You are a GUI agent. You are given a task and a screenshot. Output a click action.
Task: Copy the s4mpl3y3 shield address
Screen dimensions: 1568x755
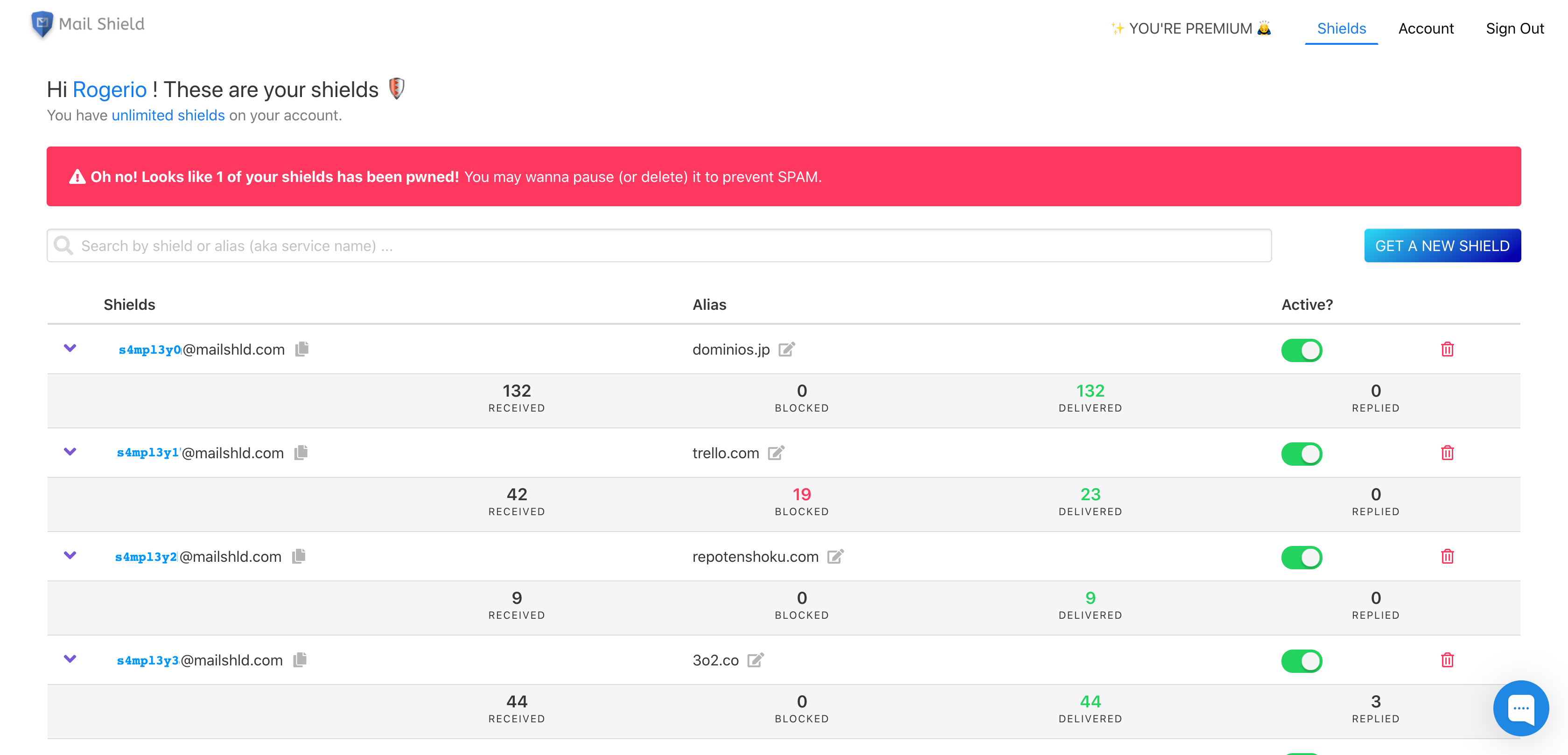(x=300, y=660)
